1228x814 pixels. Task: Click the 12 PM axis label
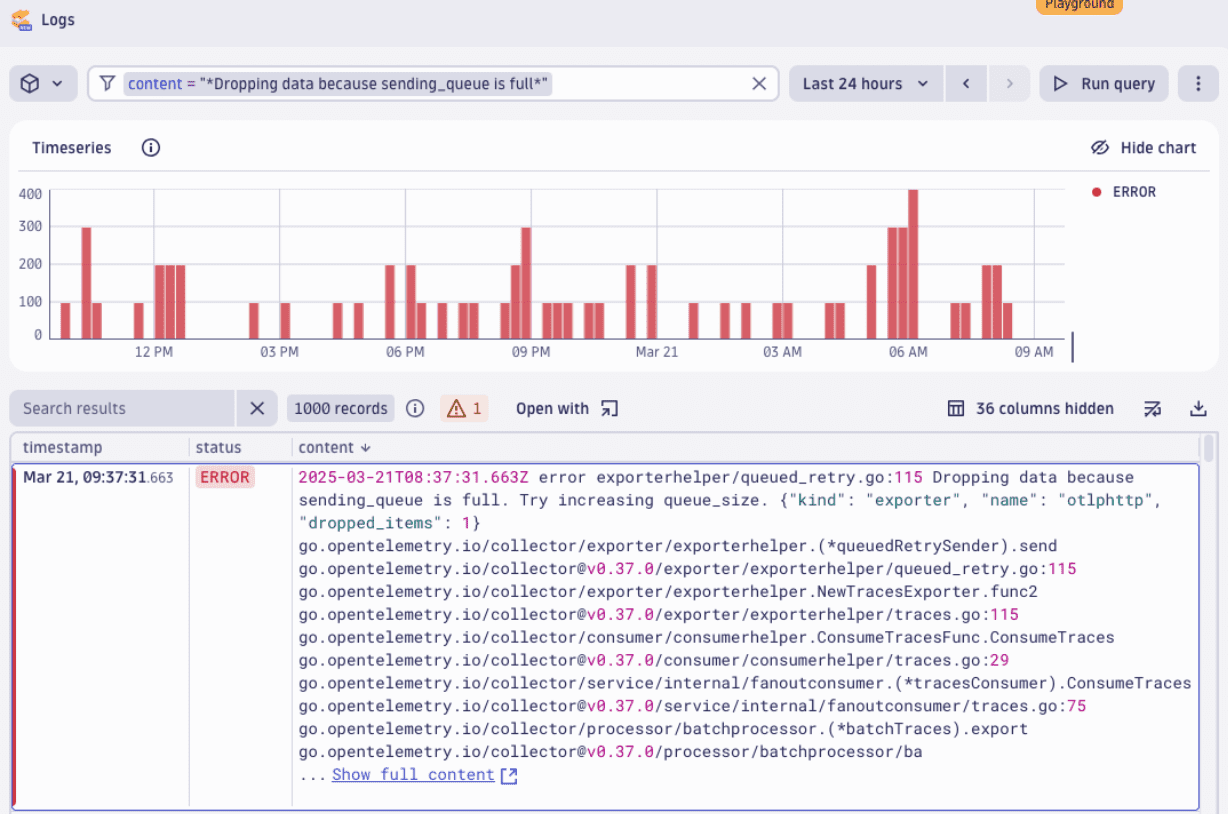pyautogui.click(x=153, y=352)
